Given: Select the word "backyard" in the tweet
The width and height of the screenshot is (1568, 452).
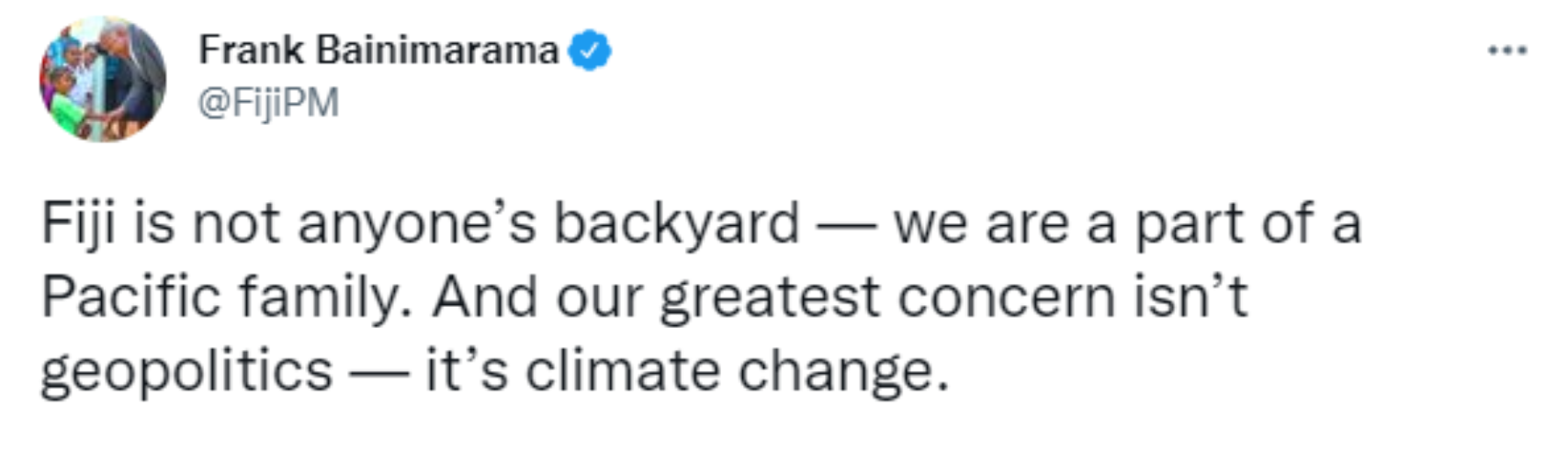Looking at the screenshot, I should coord(676,223).
